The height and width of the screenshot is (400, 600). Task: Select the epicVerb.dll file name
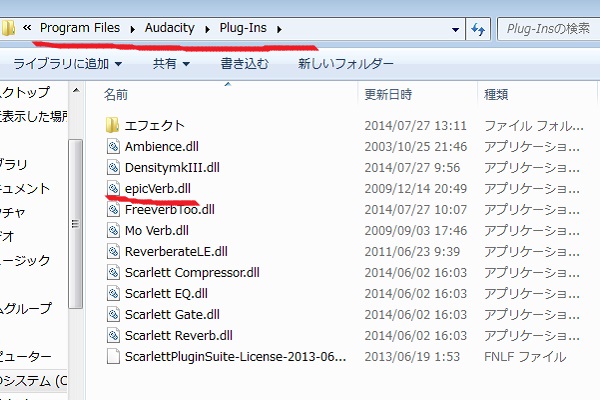click(x=158, y=189)
